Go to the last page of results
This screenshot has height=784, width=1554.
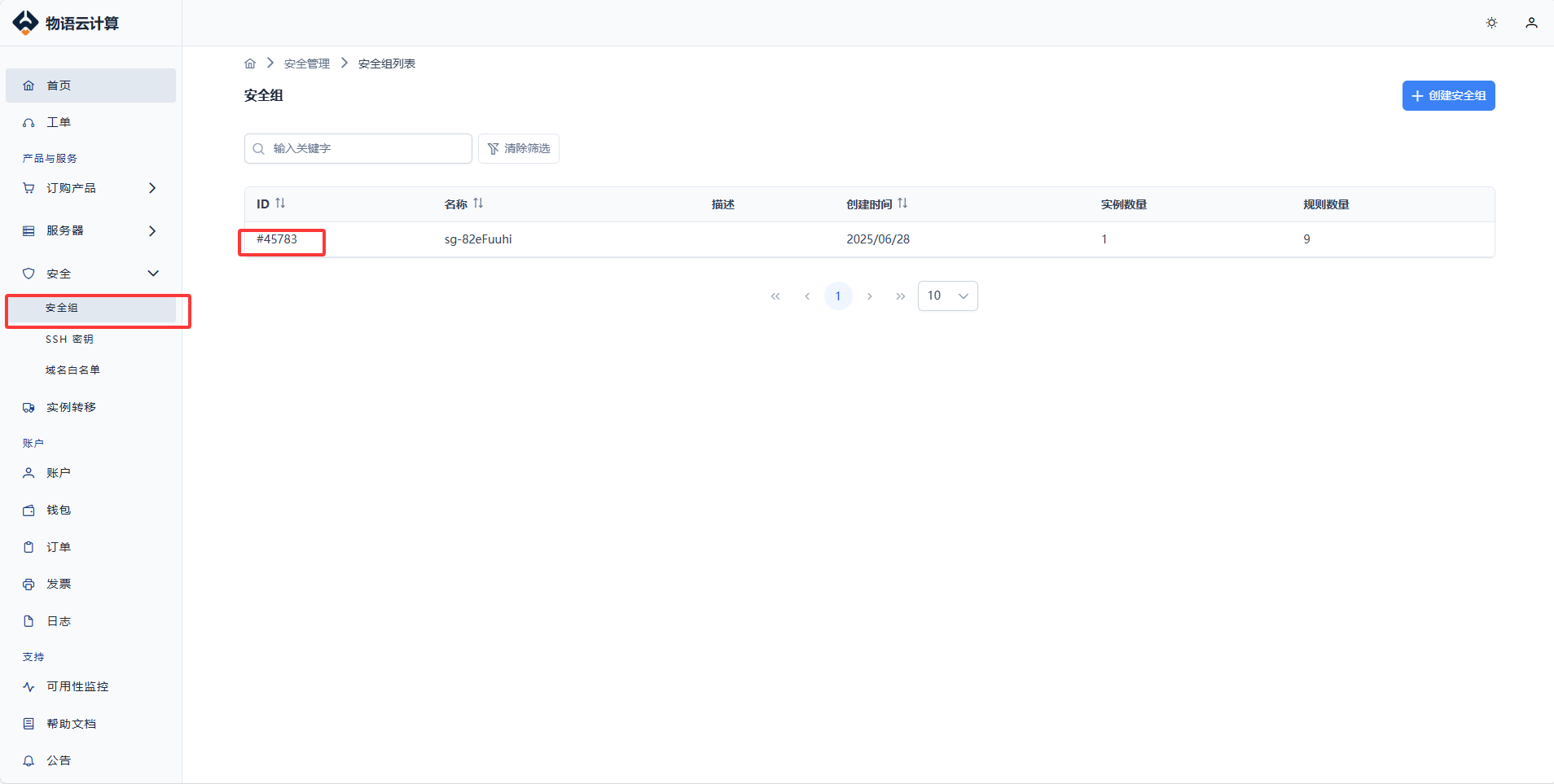coord(900,296)
